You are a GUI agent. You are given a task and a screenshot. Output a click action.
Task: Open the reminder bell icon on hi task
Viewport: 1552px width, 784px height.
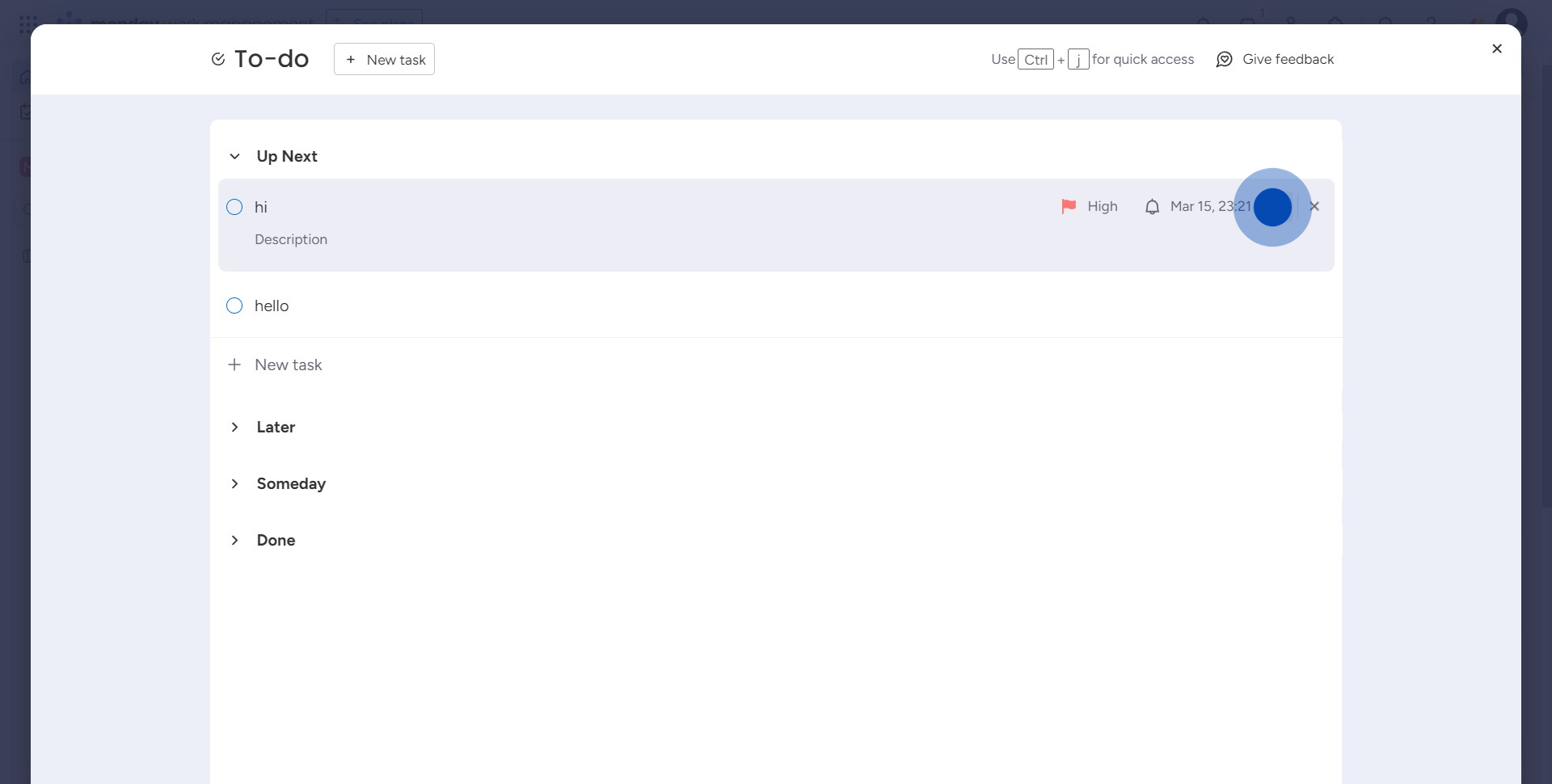point(1152,207)
